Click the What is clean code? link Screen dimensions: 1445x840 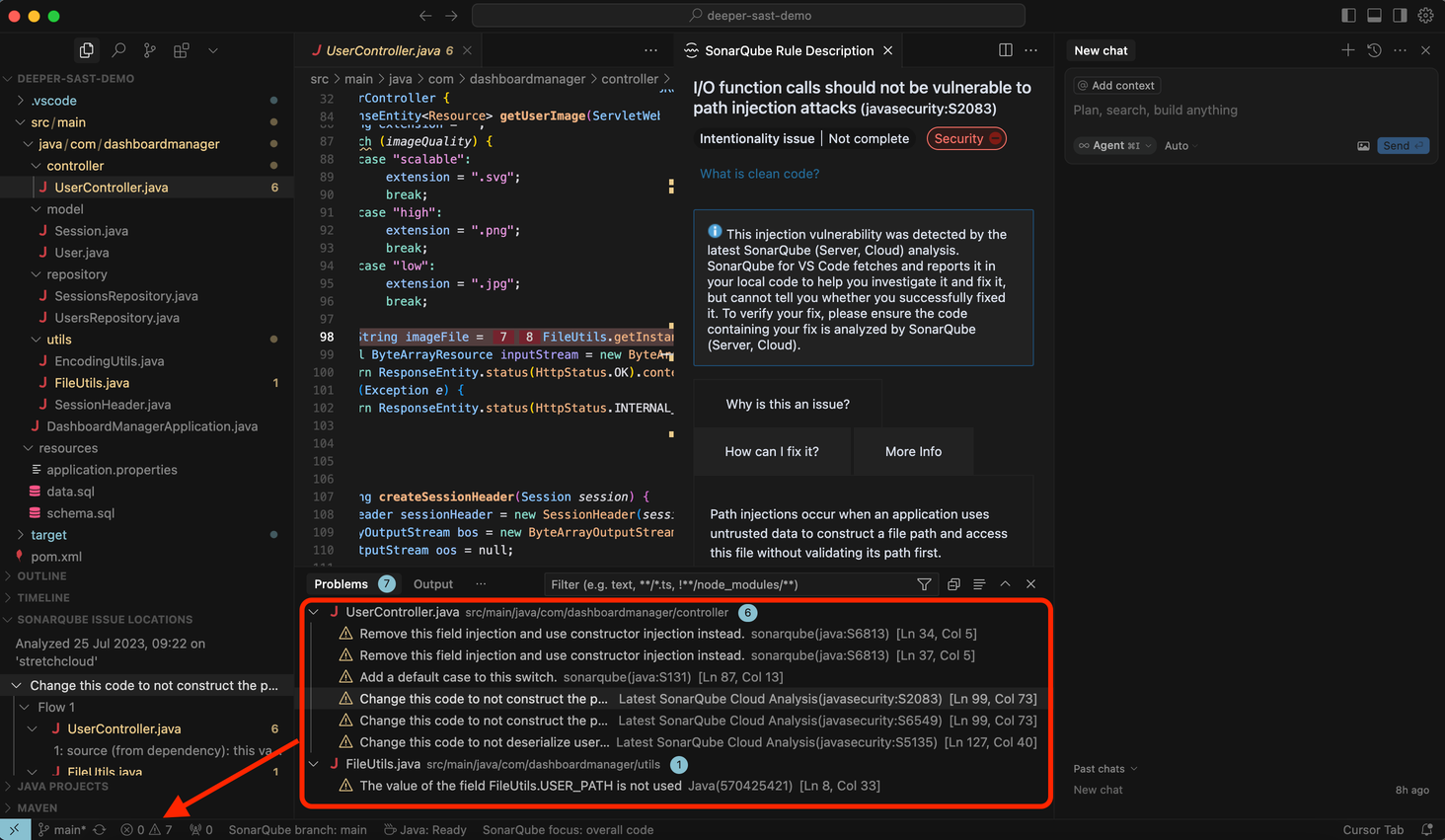[759, 173]
